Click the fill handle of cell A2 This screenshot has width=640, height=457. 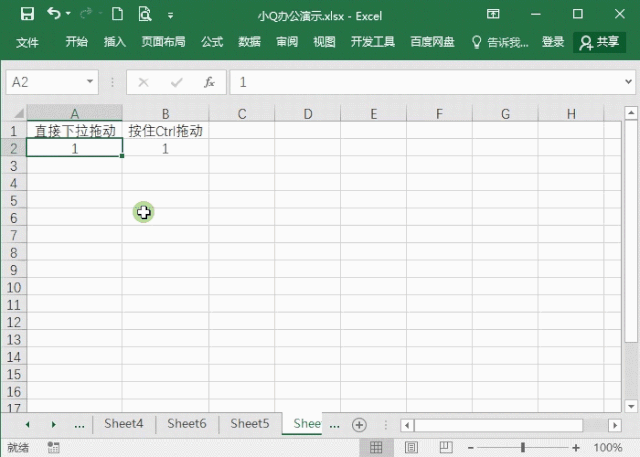122,156
